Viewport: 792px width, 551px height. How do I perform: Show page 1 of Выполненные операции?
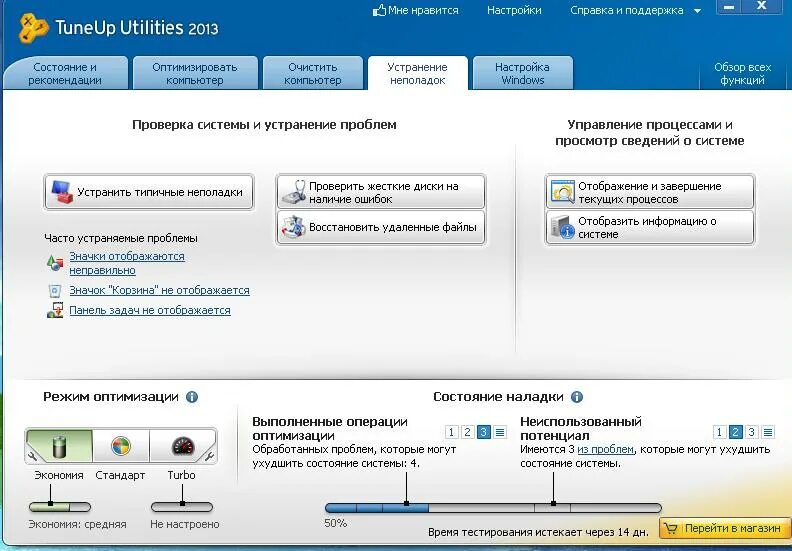452,432
